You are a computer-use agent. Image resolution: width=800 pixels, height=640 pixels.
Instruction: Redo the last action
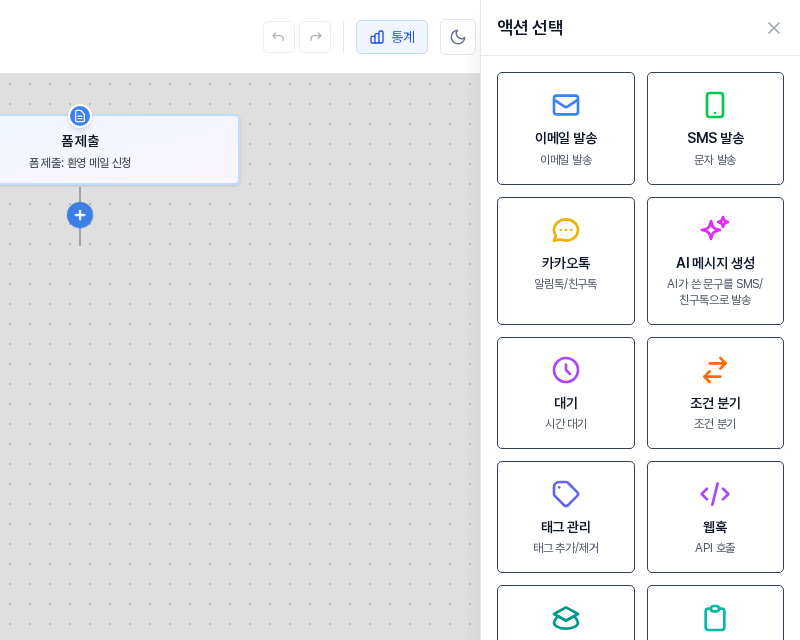click(315, 37)
